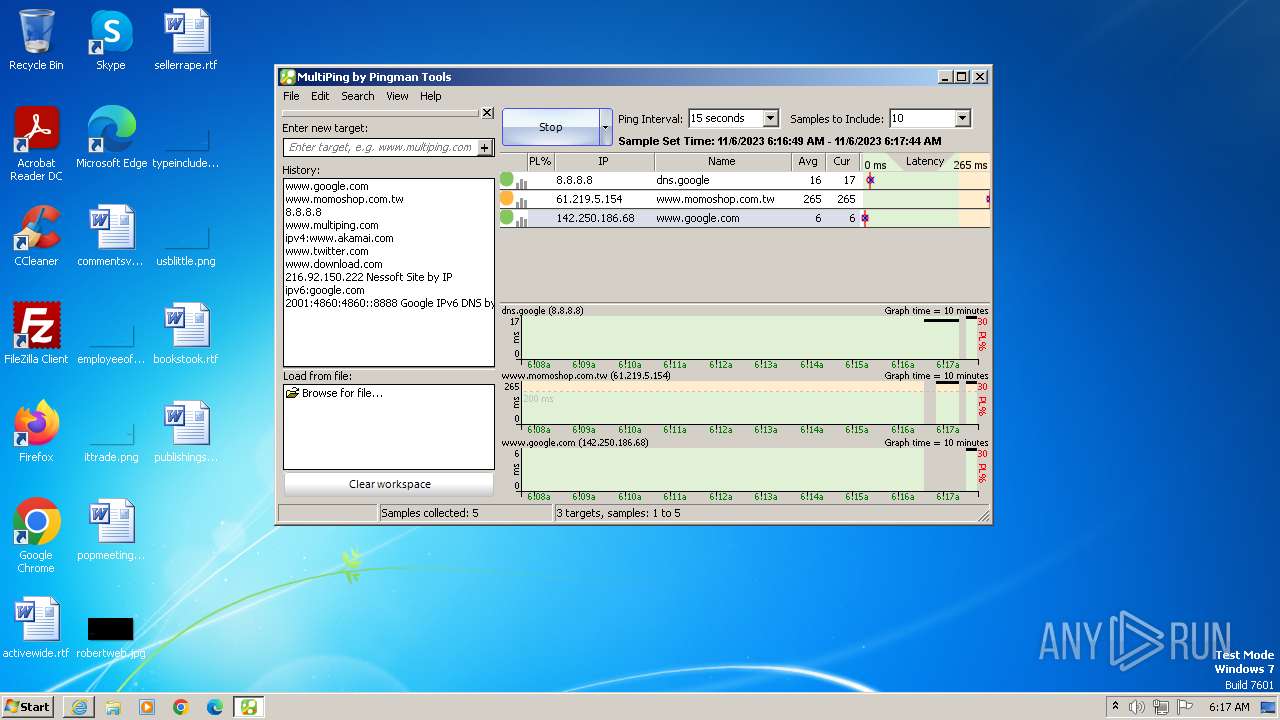This screenshot has height=720, width=1280.
Task: Select www.download.com in History list
Action: 334,264
